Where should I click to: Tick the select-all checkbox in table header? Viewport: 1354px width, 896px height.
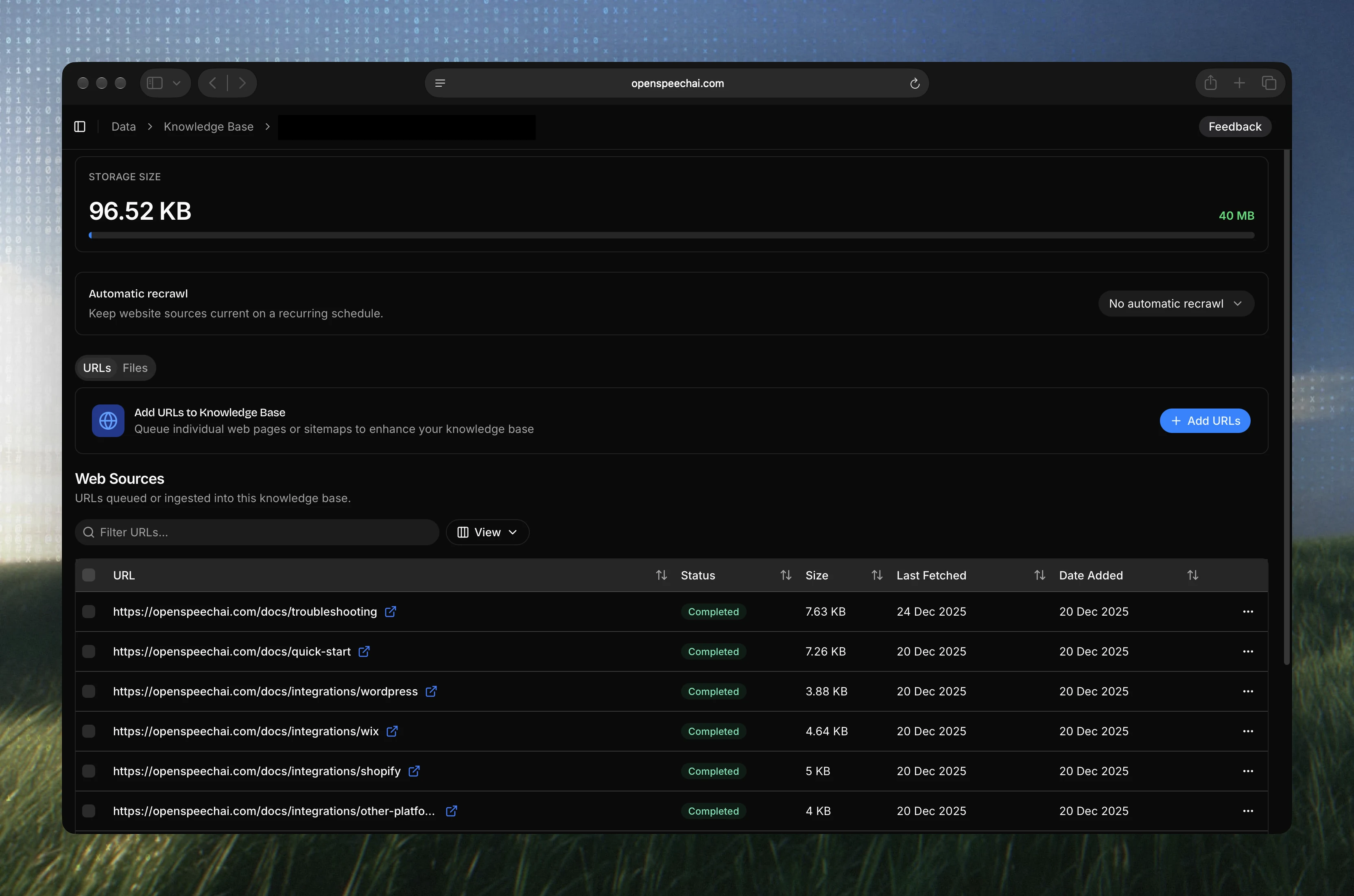[x=89, y=575]
